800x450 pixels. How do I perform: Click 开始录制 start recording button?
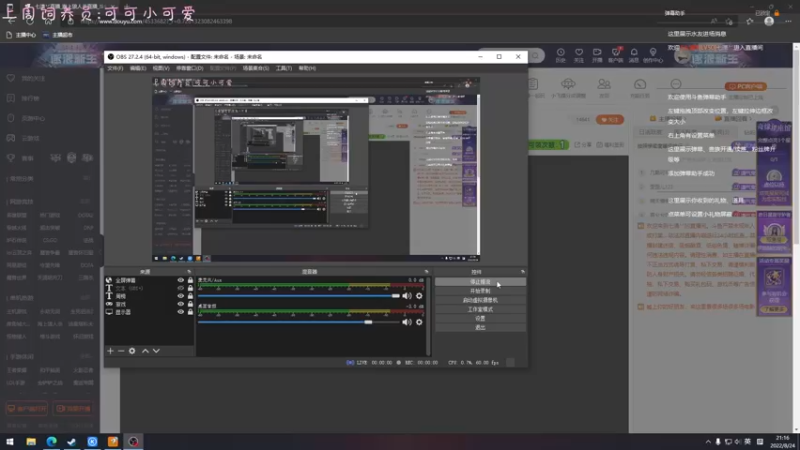(x=480, y=291)
